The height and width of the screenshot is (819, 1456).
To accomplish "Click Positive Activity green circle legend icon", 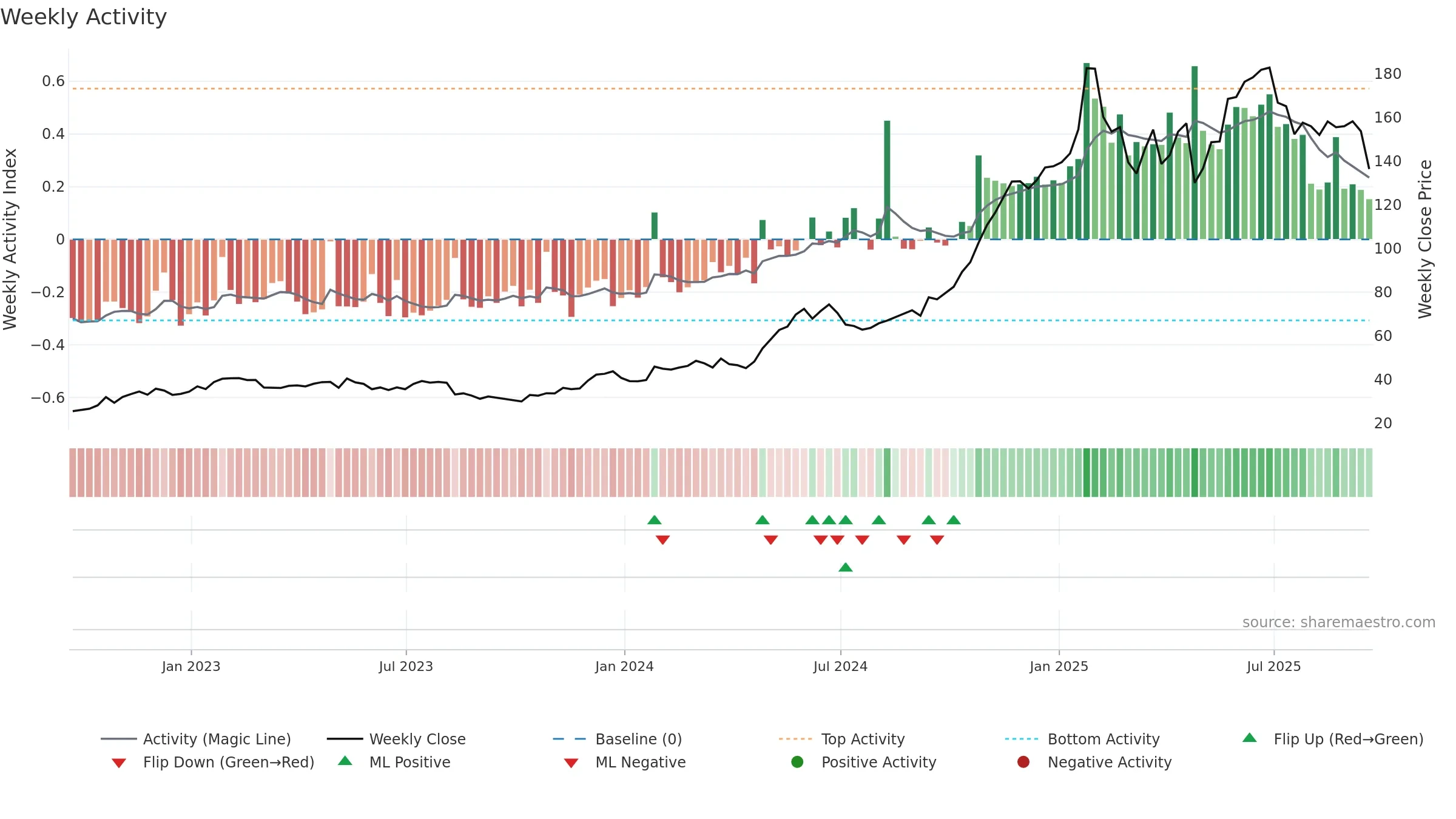I will click(x=797, y=762).
